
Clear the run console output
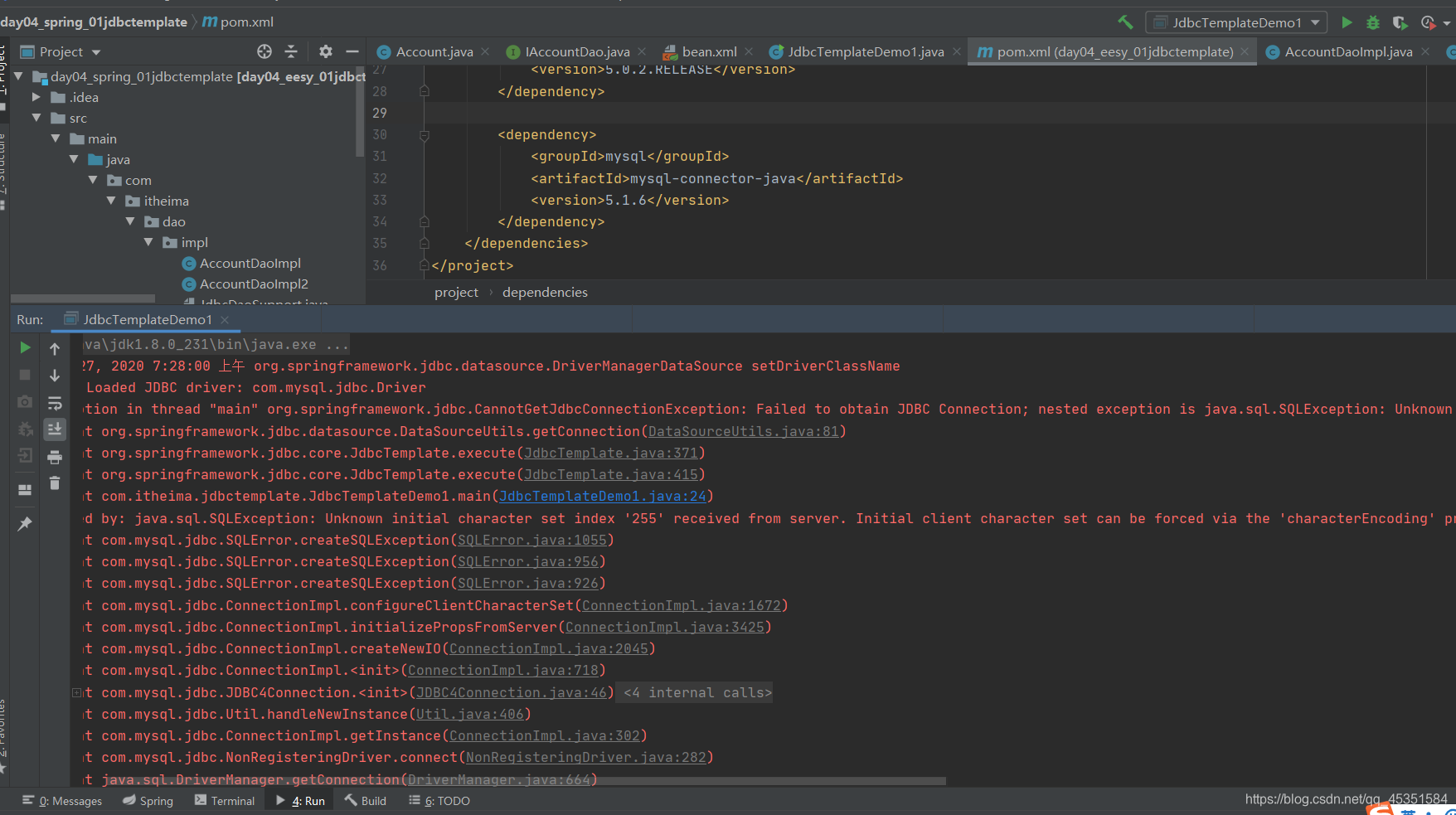coord(55,482)
